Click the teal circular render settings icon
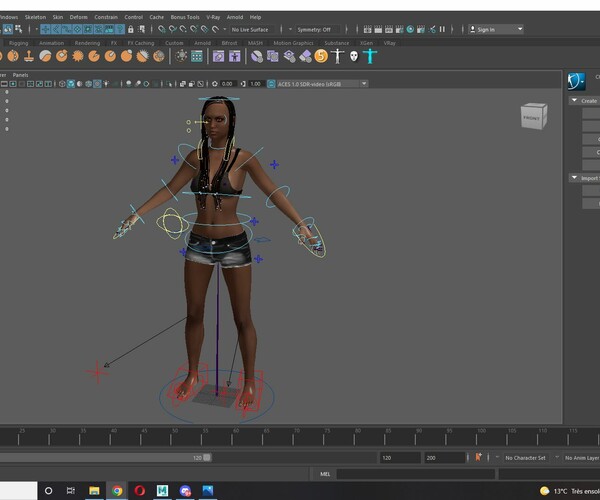This screenshot has width=600, height=500. point(410,29)
